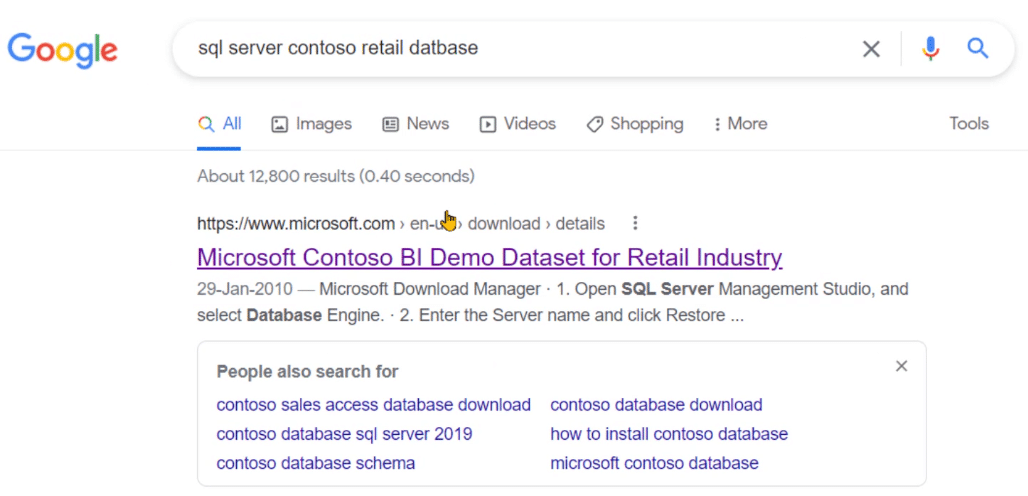
Task: Search how to install contoso database
Action: pyautogui.click(x=669, y=434)
